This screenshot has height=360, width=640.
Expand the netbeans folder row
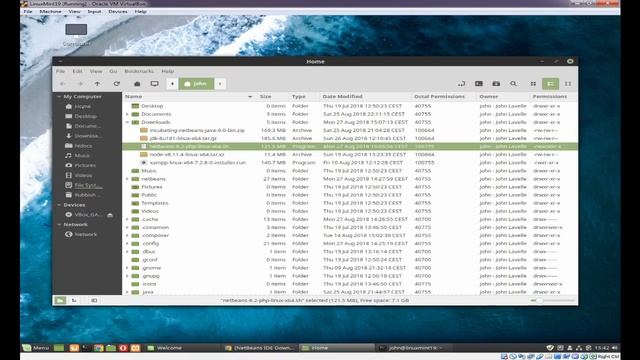coord(127,179)
